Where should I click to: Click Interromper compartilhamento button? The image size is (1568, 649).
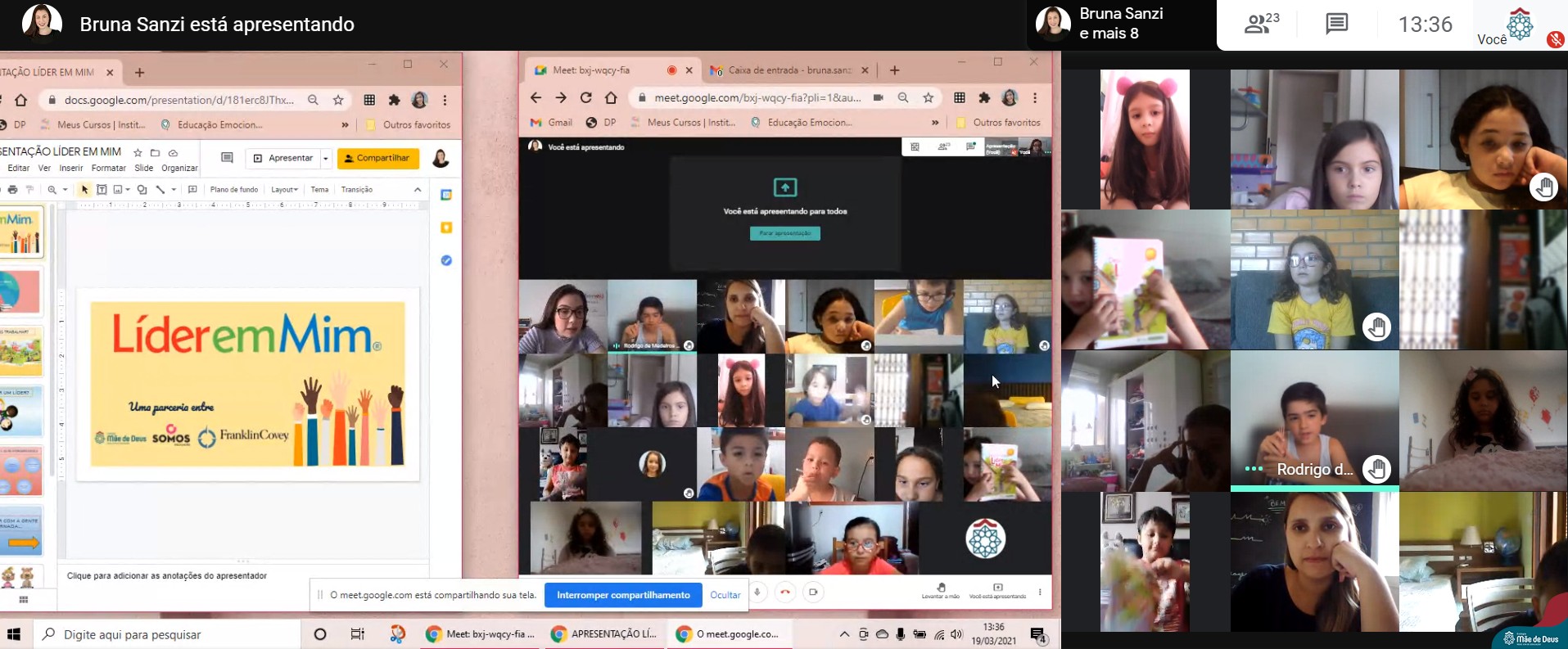click(x=623, y=595)
